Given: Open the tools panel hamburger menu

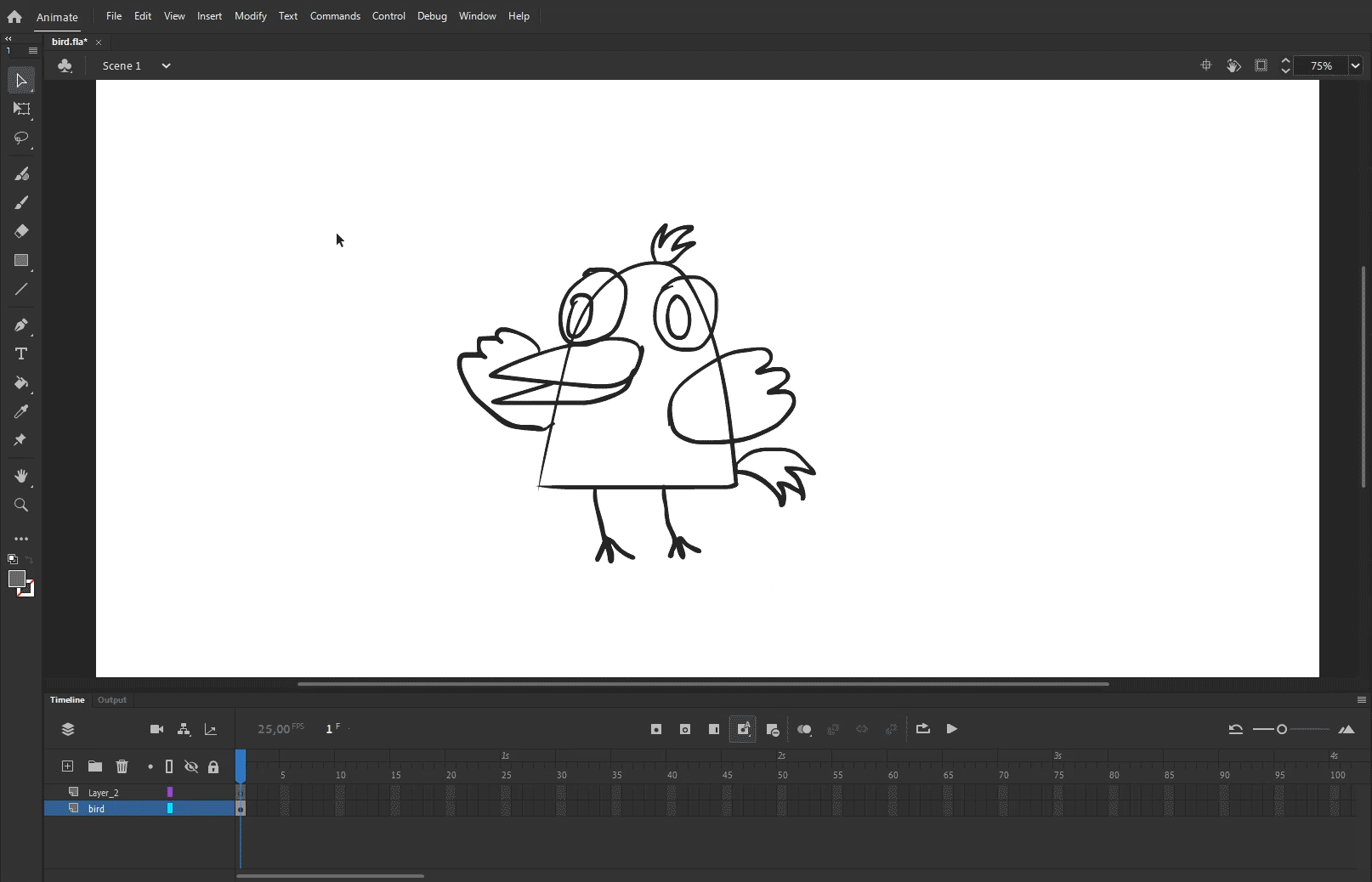Looking at the screenshot, I should tap(33, 50).
